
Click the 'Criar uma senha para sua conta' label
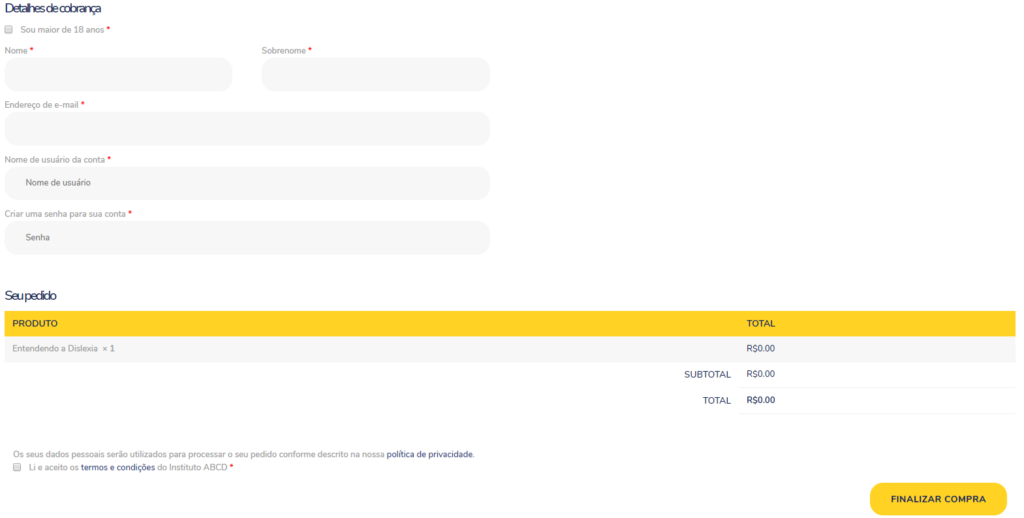point(65,214)
